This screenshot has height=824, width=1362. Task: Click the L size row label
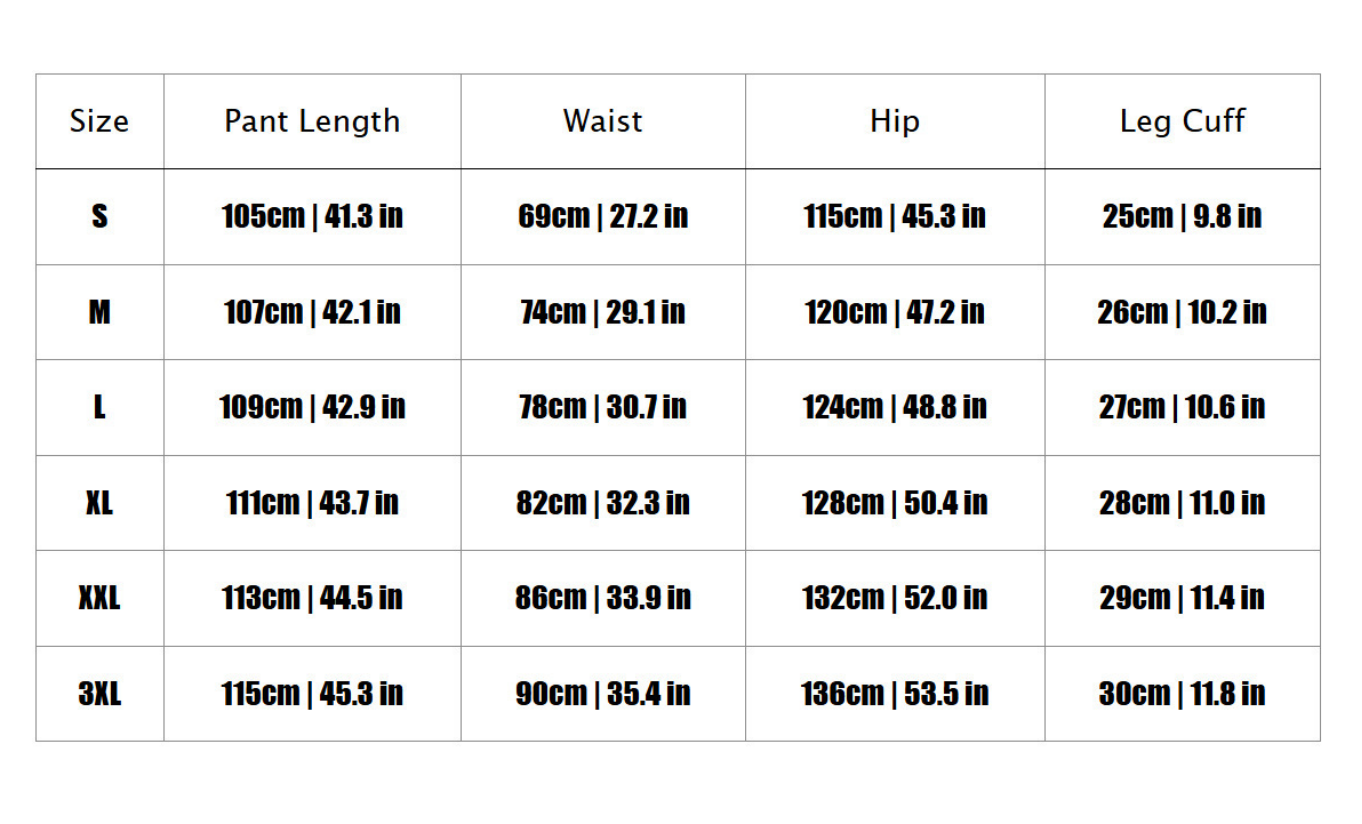(99, 407)
